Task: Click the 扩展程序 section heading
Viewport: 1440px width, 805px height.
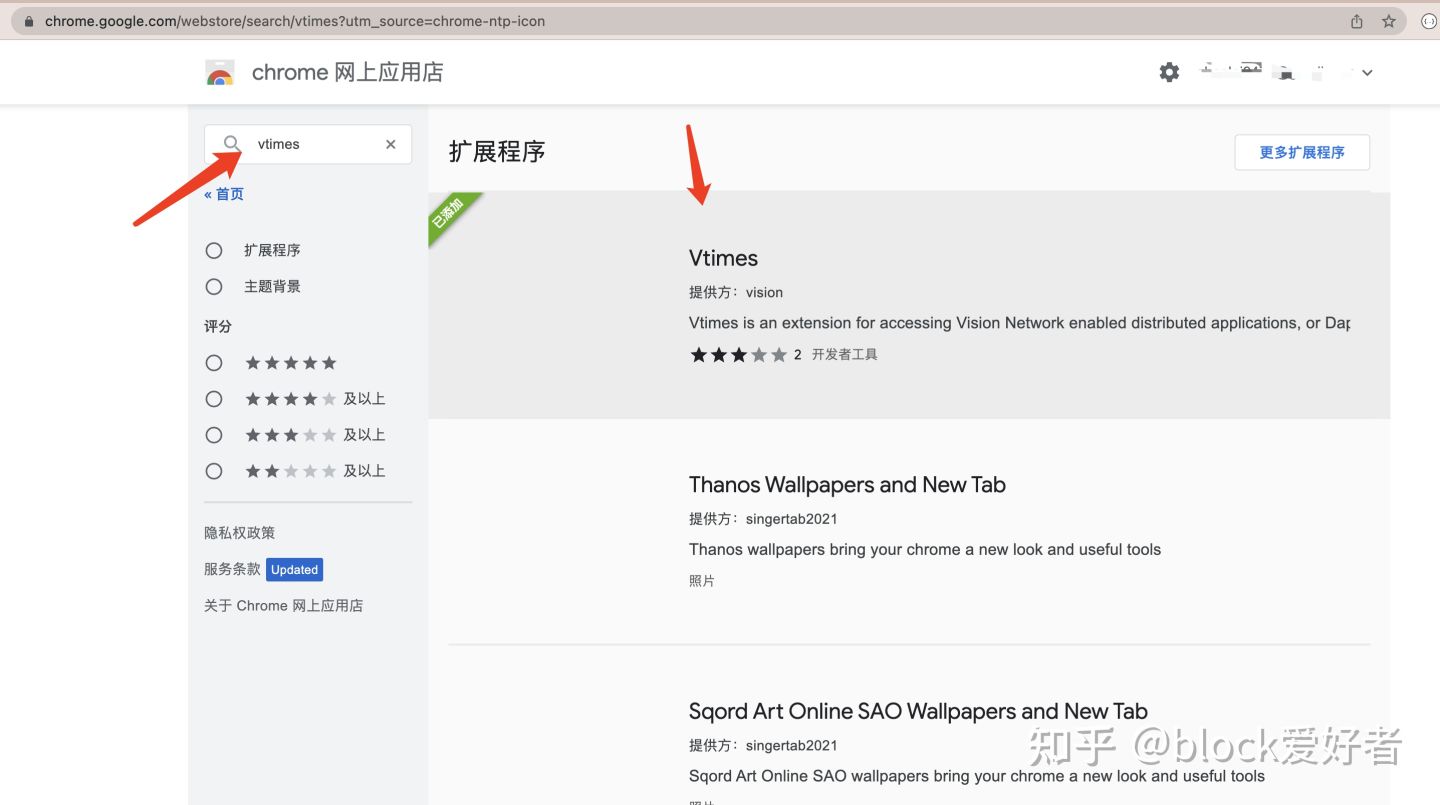Action: [x=497, y=152]
